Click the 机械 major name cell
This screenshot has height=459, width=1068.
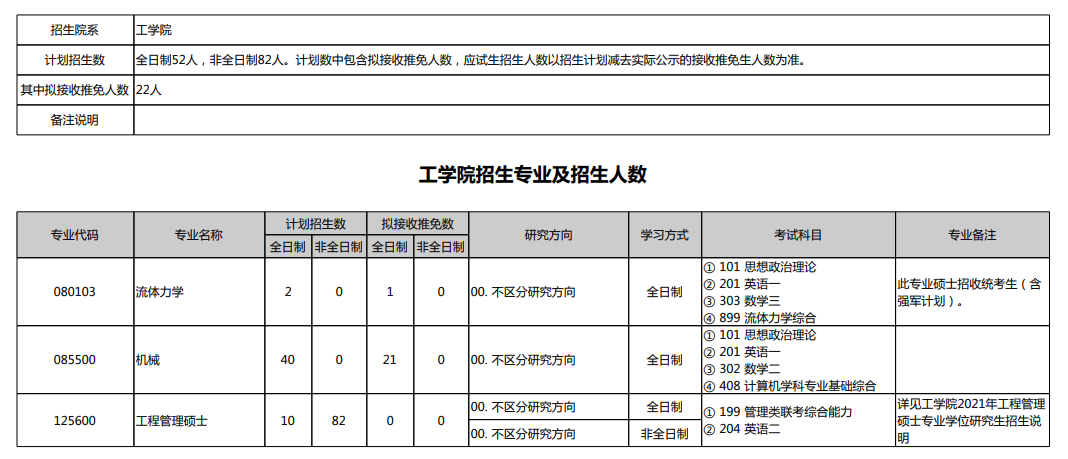coord(148,360)
